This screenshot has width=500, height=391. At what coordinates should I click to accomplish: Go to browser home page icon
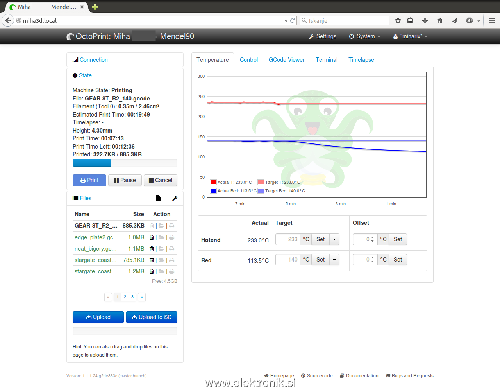coord(440,21)
